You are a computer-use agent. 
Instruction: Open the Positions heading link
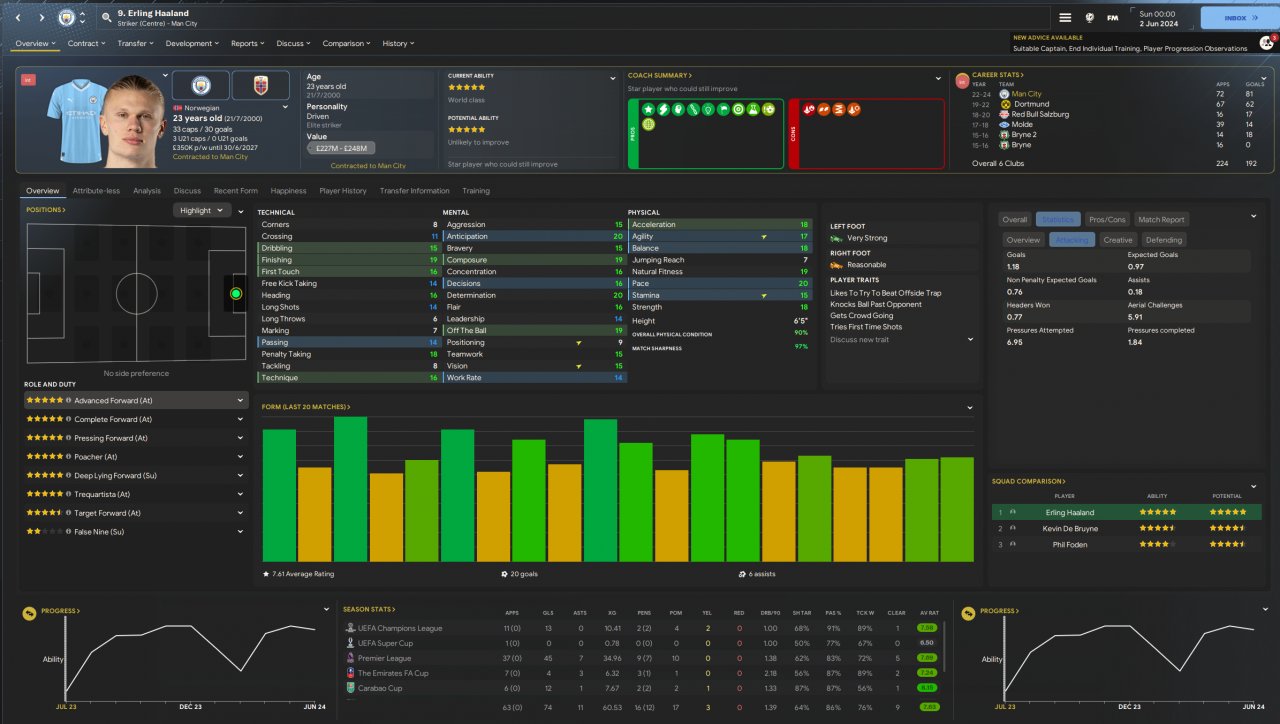46,210
